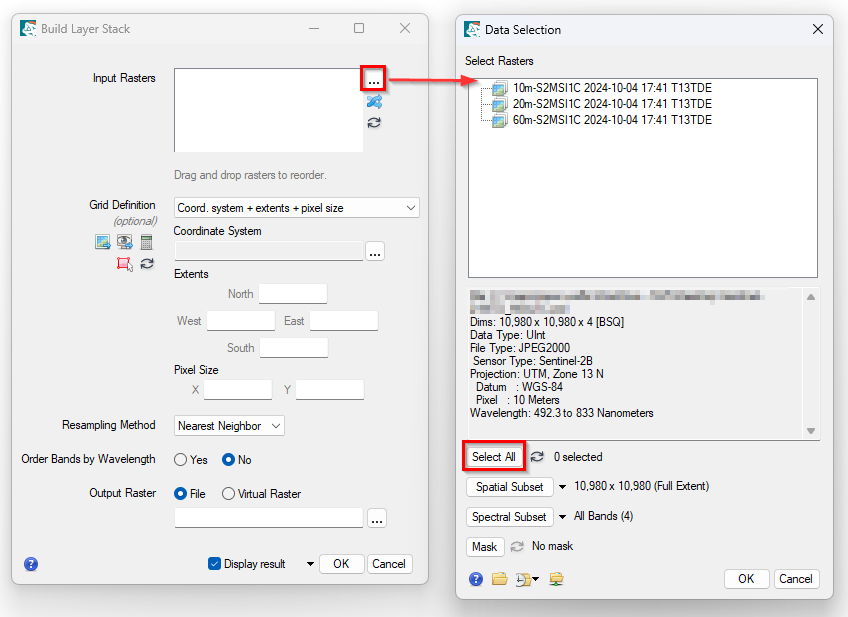848x617 pixels.
Task: Uncheck the Display result checkbox
Action: point(214,564)
